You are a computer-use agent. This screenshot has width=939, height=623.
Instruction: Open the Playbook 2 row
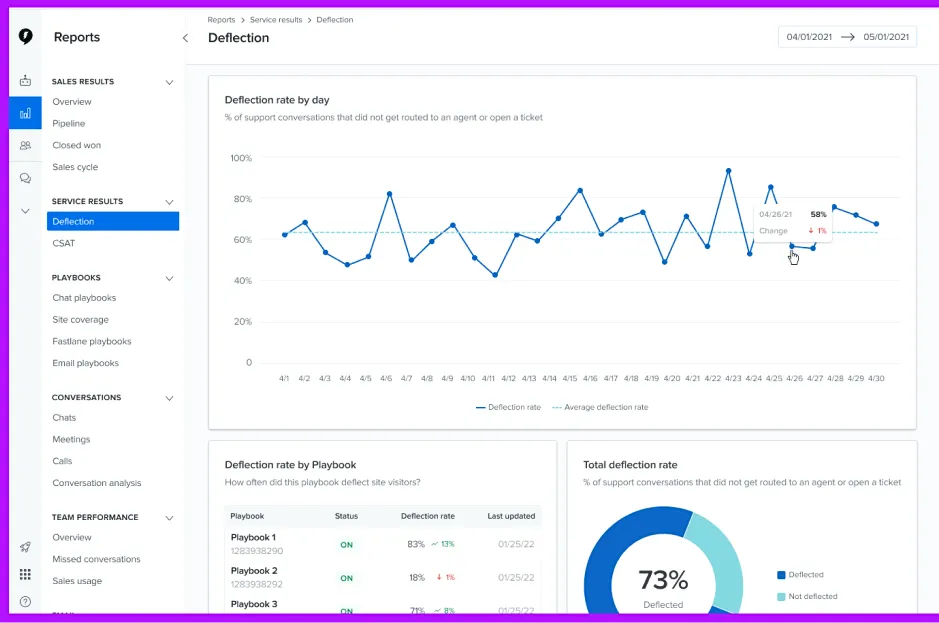pos(383,577)
